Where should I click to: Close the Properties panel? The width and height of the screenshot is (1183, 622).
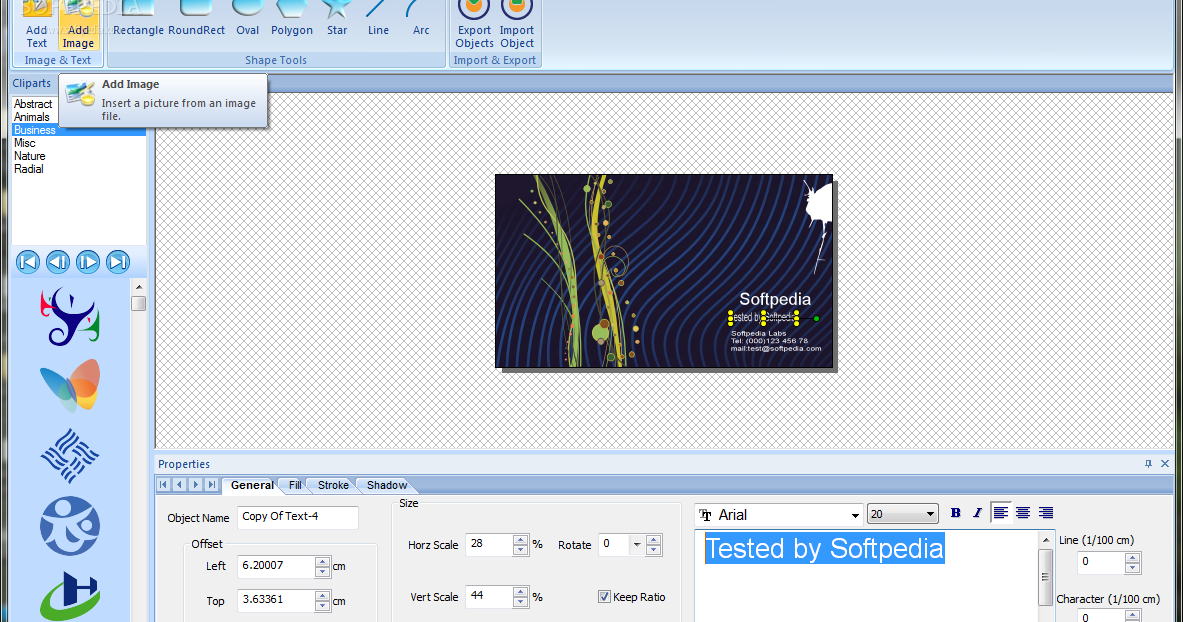coord(1165,463)
